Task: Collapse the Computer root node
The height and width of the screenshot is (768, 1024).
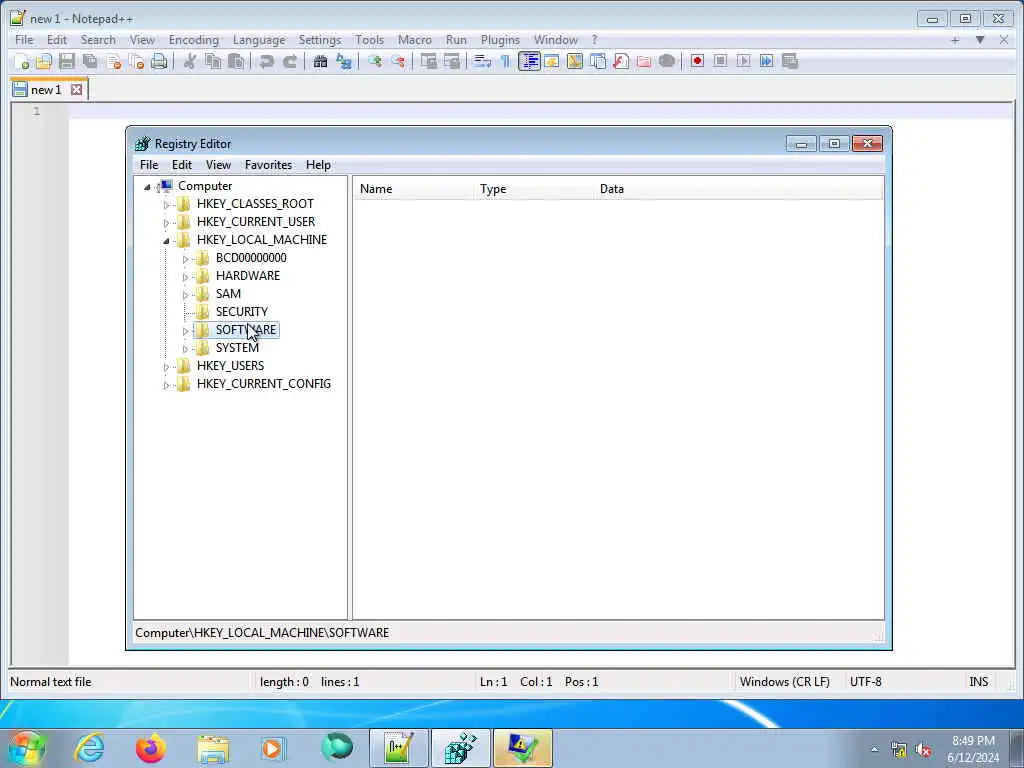Action: point(148,187)
